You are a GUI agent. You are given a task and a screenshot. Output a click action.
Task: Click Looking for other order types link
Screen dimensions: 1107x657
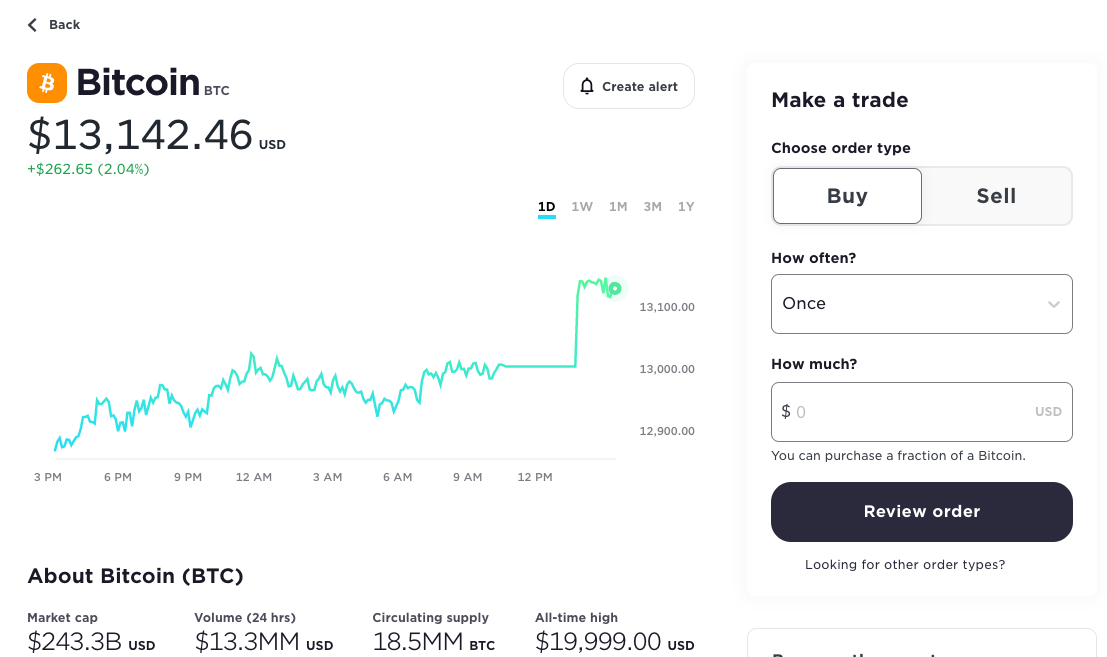point(904,565)
